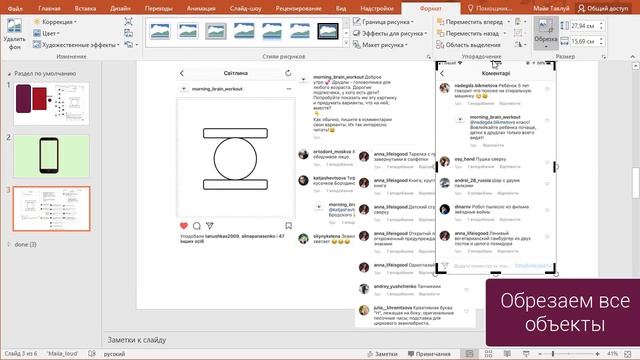Expand the done (3) section
Image resolution: width=640 pixels, height=360 pixels.
(9, 244)
